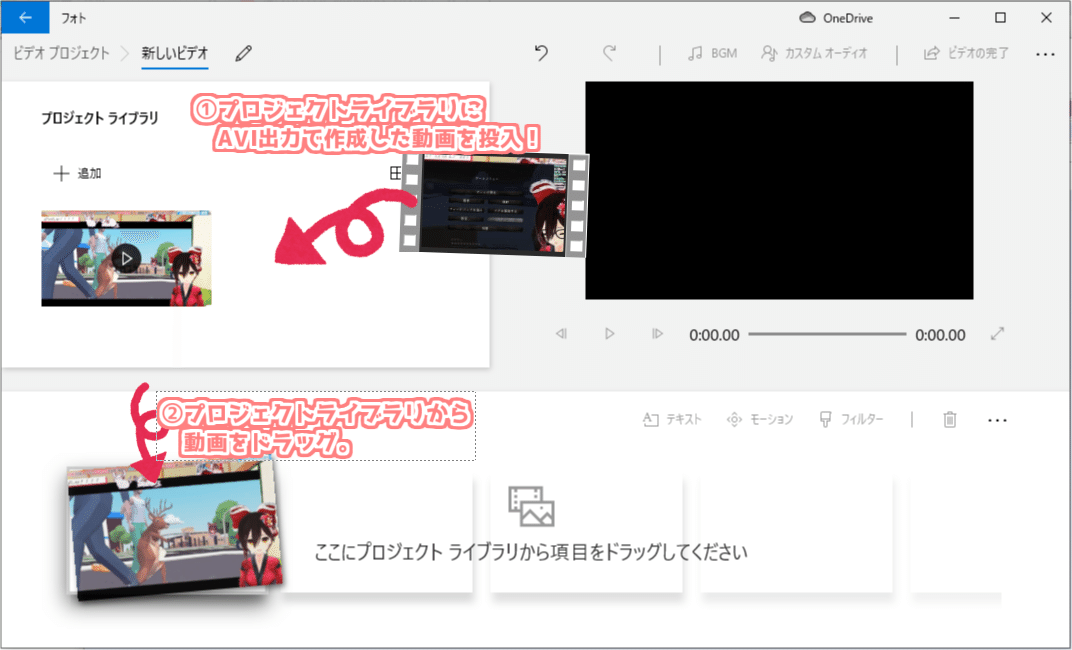Click the black video preview area
Screen dimensions: 1072x650
point(779,191)
